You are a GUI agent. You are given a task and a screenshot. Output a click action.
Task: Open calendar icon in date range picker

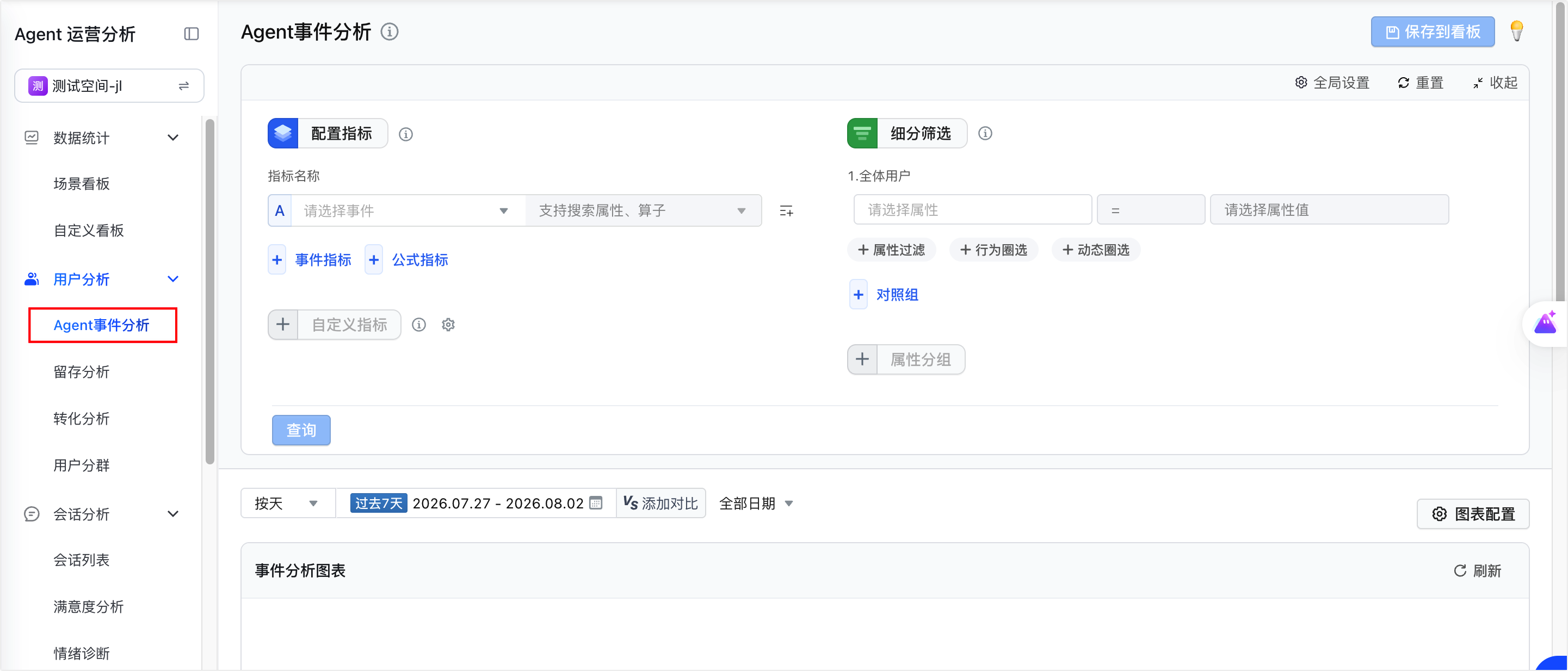coord(596,503)
